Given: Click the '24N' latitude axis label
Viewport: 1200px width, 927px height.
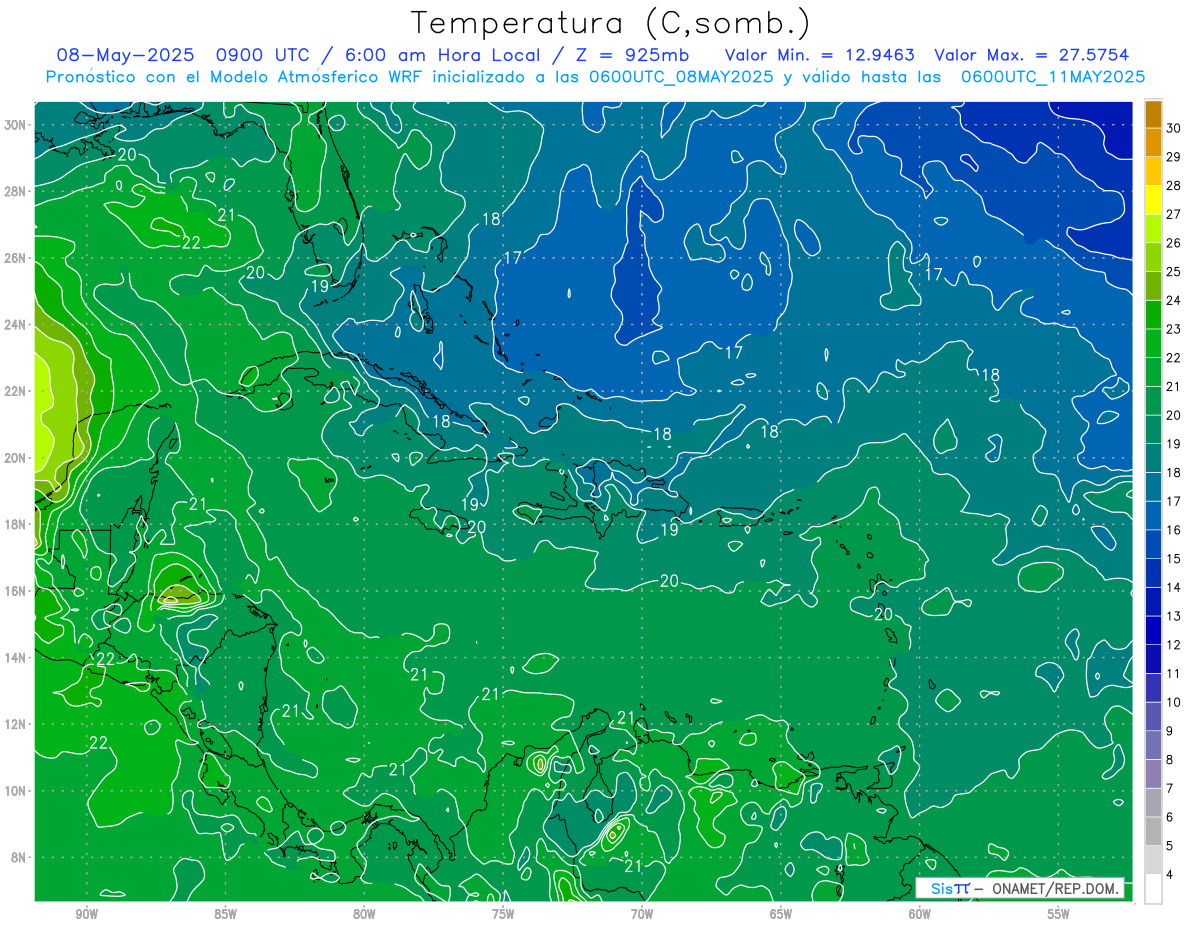Looking at the screenshot, I should pyautogui.click(x=16, y=324).
